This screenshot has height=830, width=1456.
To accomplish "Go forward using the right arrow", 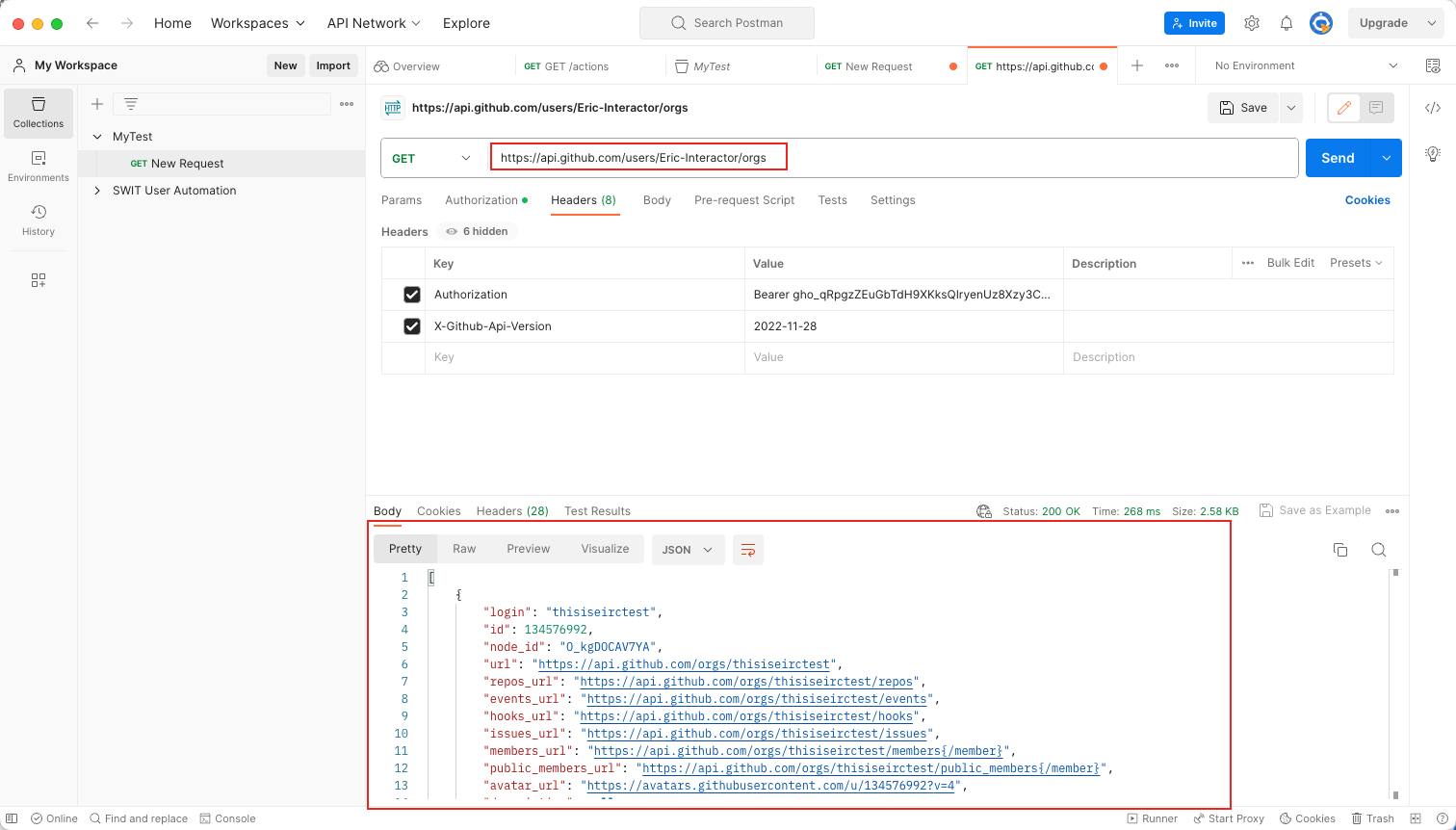I will point(127,23).
